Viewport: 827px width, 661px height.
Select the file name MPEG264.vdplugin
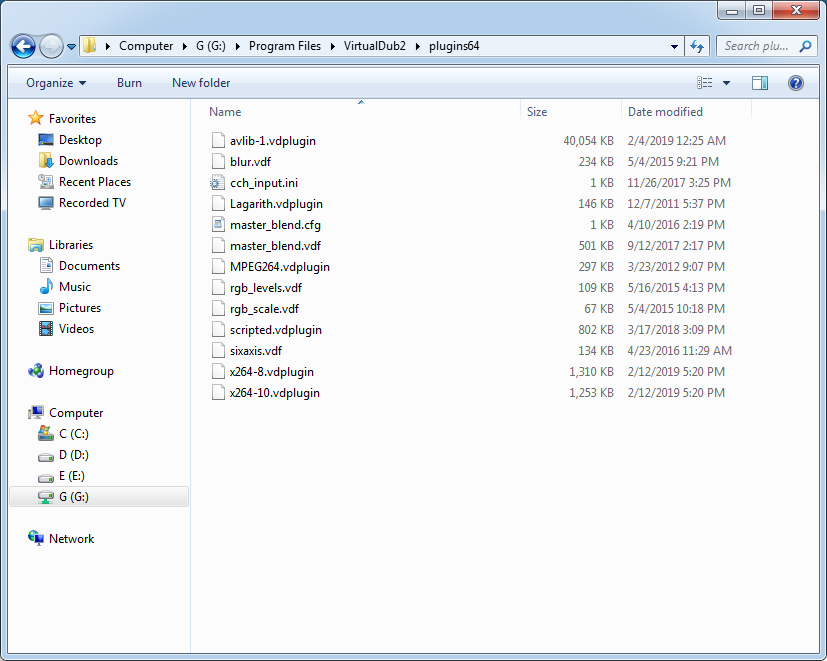(x=280, y=267)
